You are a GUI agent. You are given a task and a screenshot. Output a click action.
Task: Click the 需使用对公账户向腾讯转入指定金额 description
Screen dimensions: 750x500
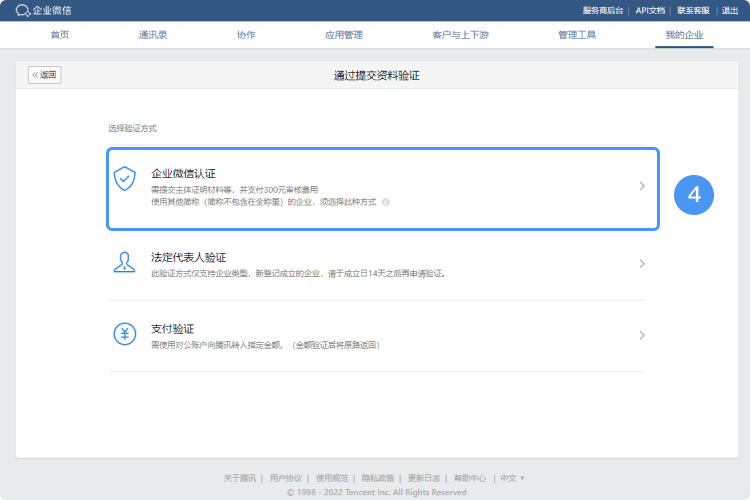(x=265, y=345)
